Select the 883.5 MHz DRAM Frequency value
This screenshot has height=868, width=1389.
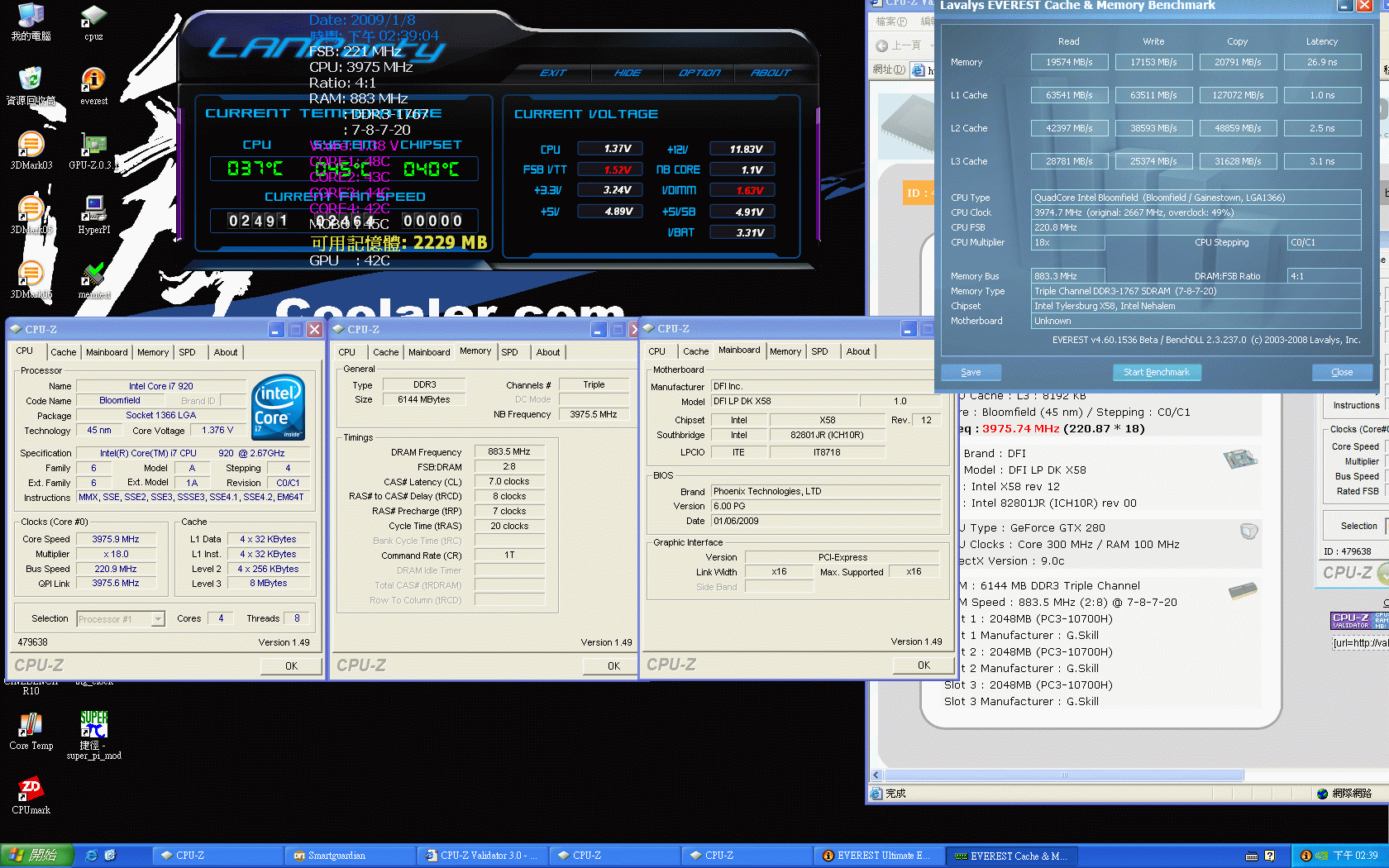(x=509, y=452)
